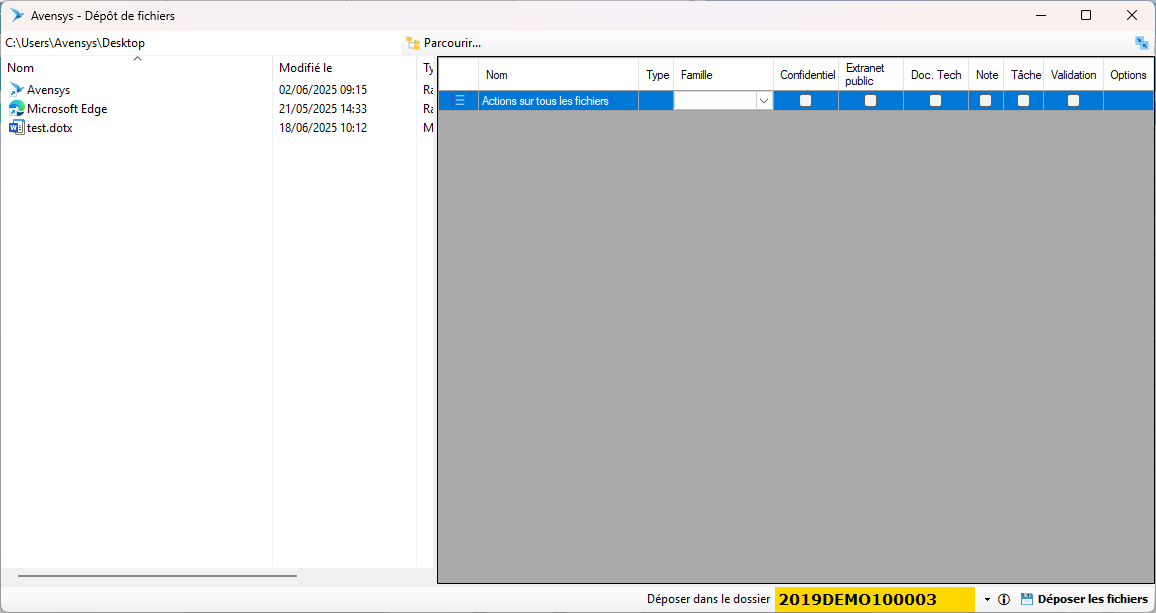Viewport: 1156px width, 613px height.
Task: Select the Microsoft Edge shortcut icon
Action: click(16, 109)
